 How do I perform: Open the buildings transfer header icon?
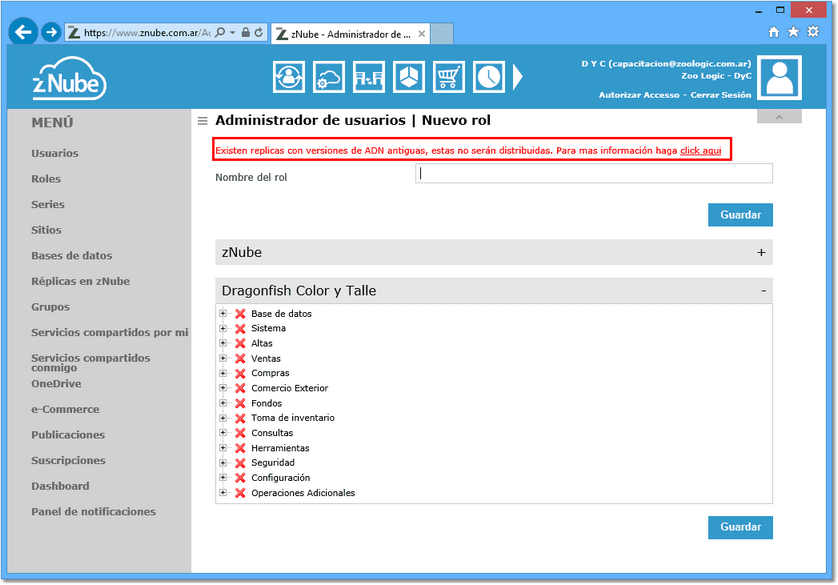[x=369, y=77]
